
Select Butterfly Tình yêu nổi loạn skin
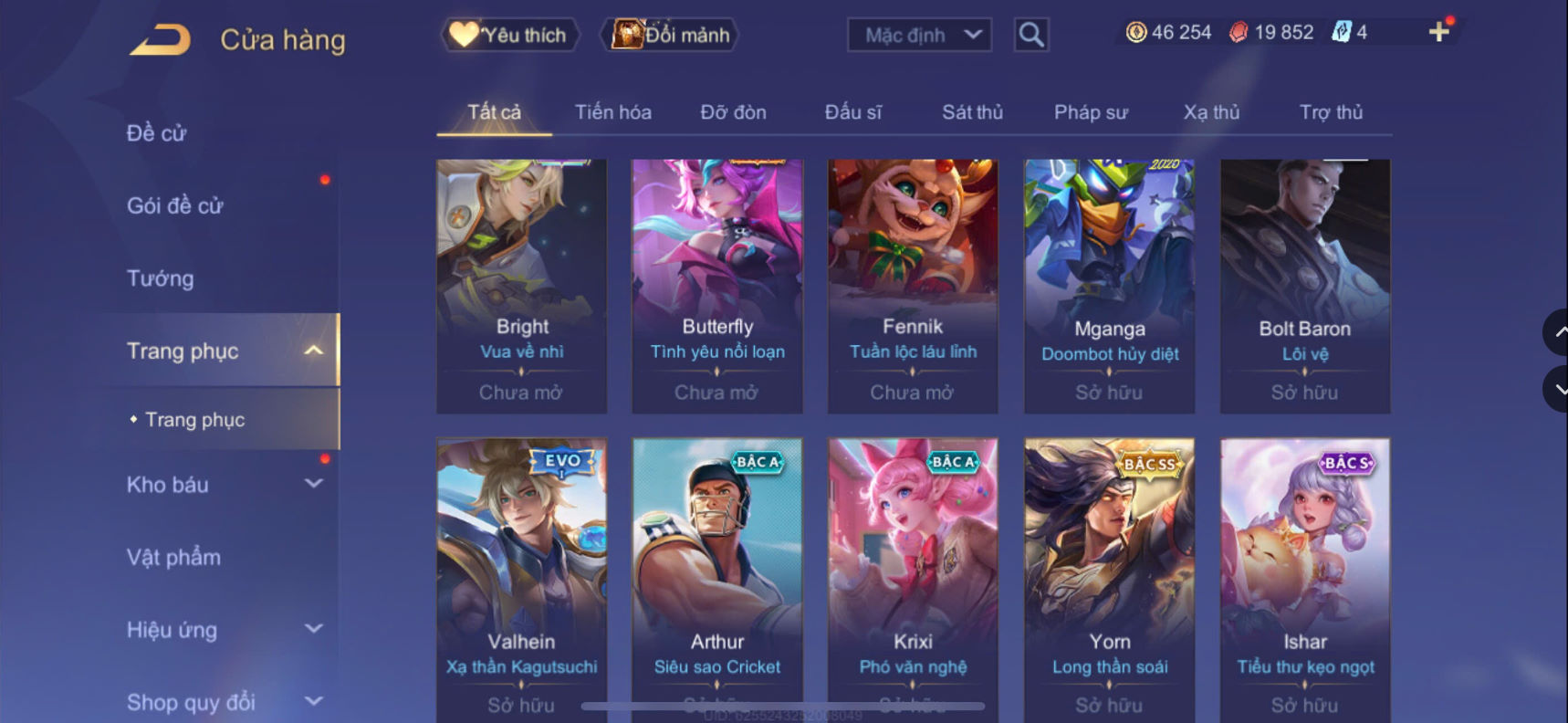(717, 287)
